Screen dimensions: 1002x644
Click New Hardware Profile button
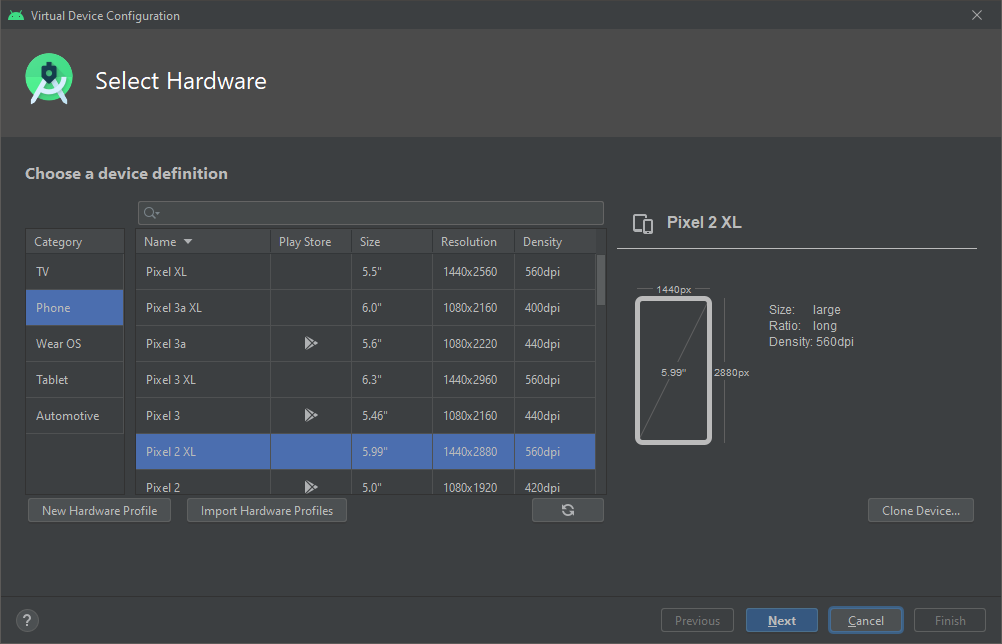tap(99, 510)
